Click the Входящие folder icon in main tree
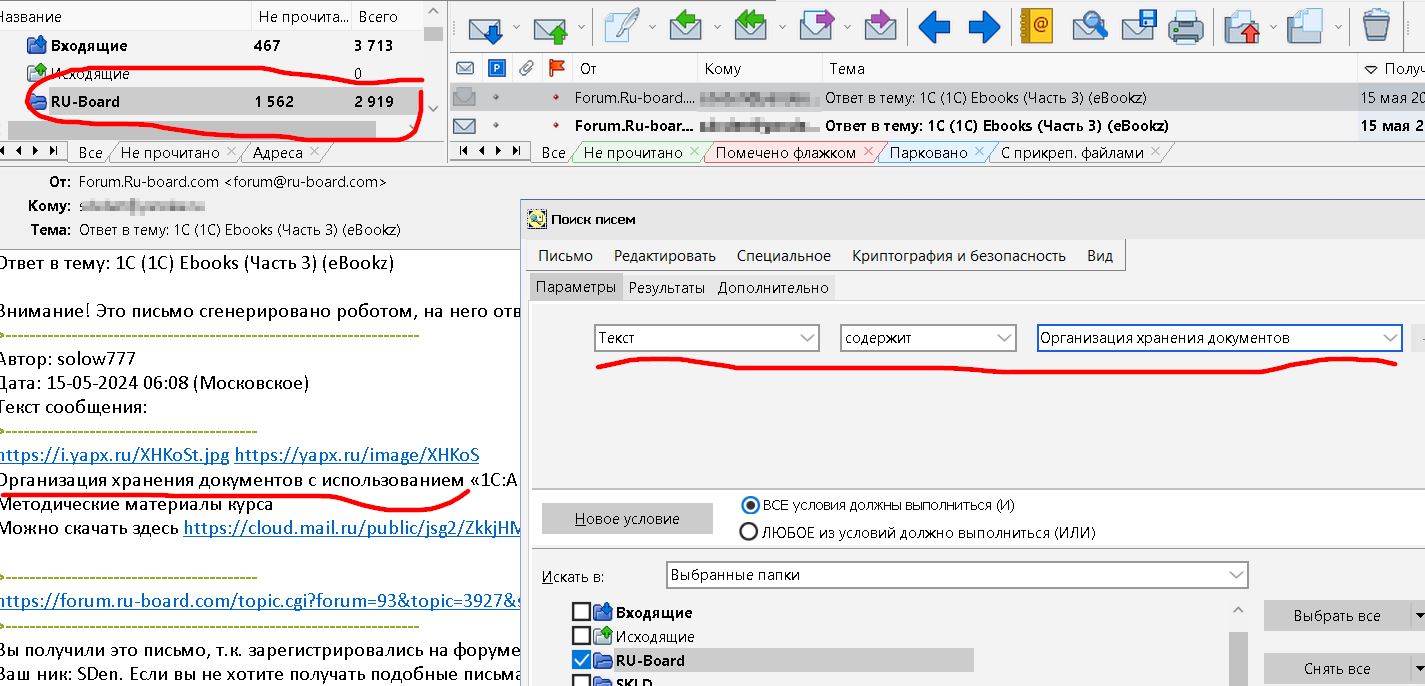The width and height of the screenshot is (1425, 686). [x=37, y=45]
